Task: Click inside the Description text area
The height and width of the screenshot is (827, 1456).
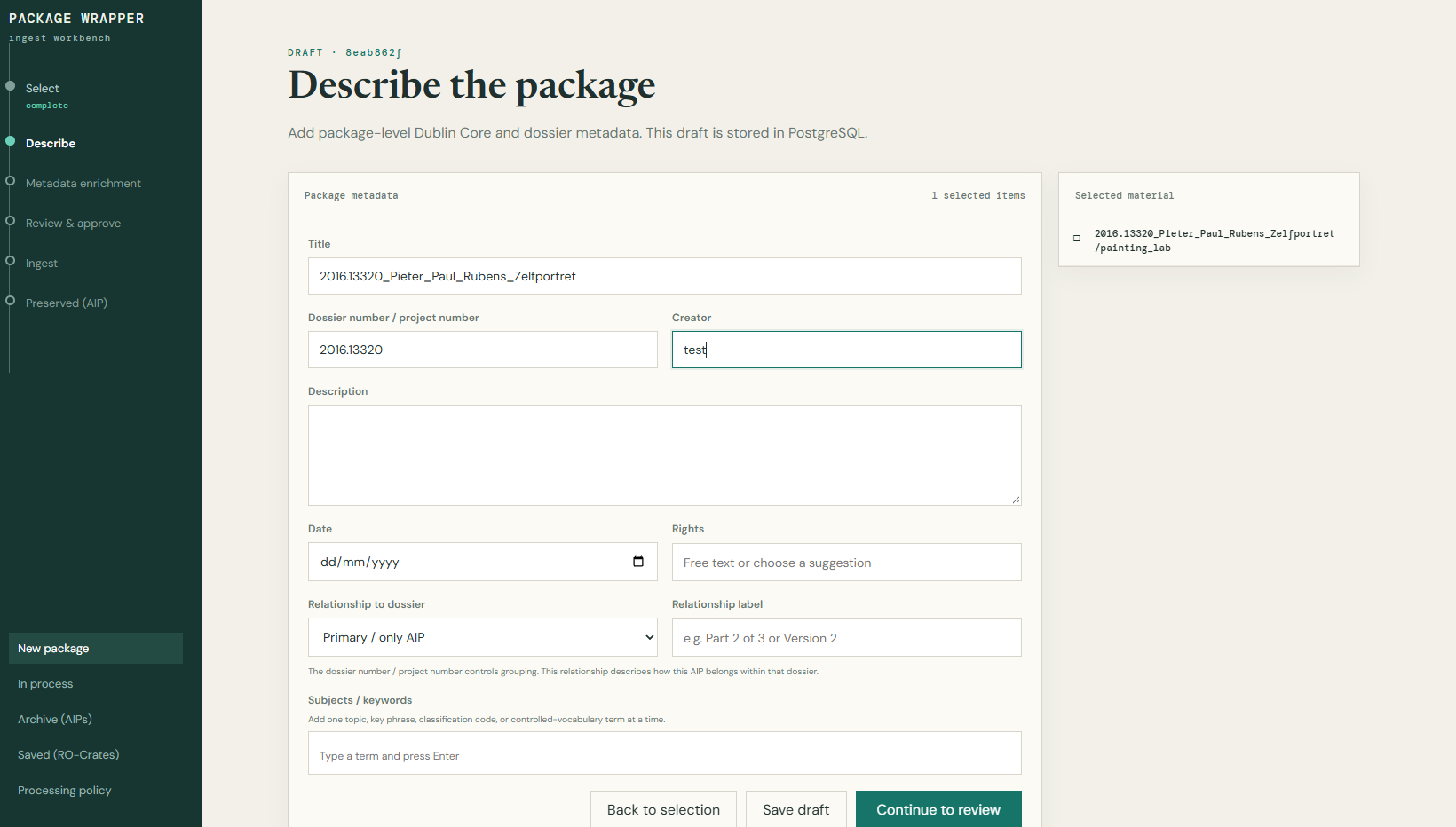Action: (x=664, y=455)
